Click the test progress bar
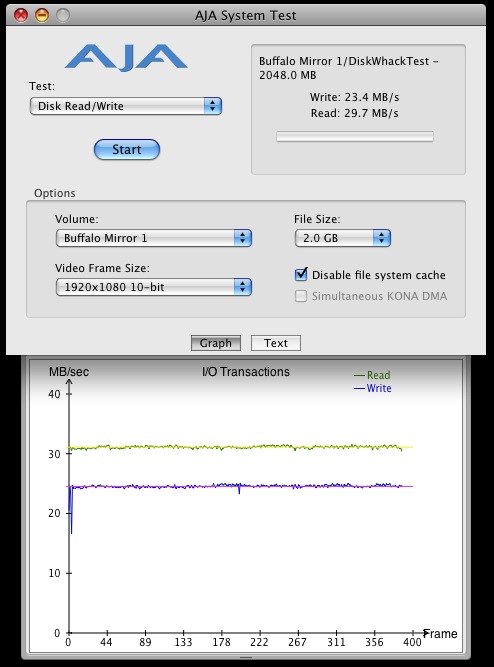This screenshot has width=494, height=667. 355,137
